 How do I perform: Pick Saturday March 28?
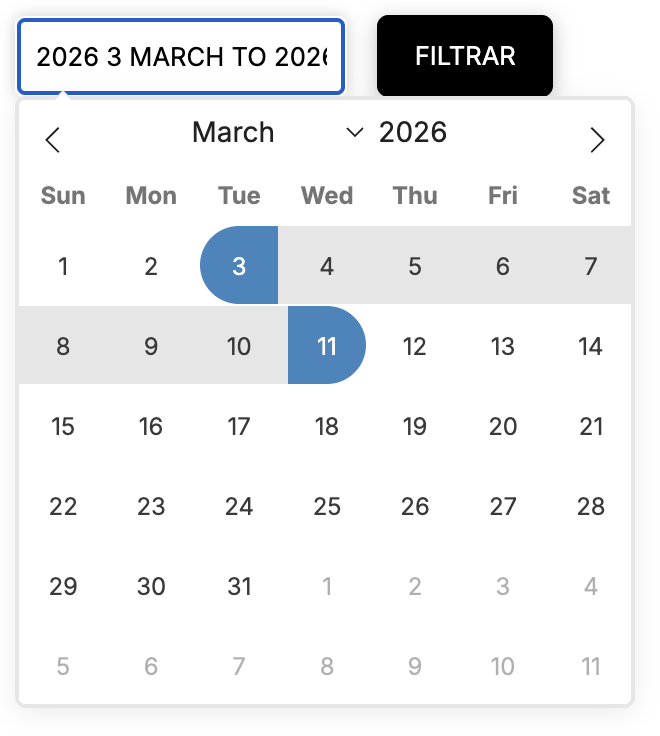(591, 506)
